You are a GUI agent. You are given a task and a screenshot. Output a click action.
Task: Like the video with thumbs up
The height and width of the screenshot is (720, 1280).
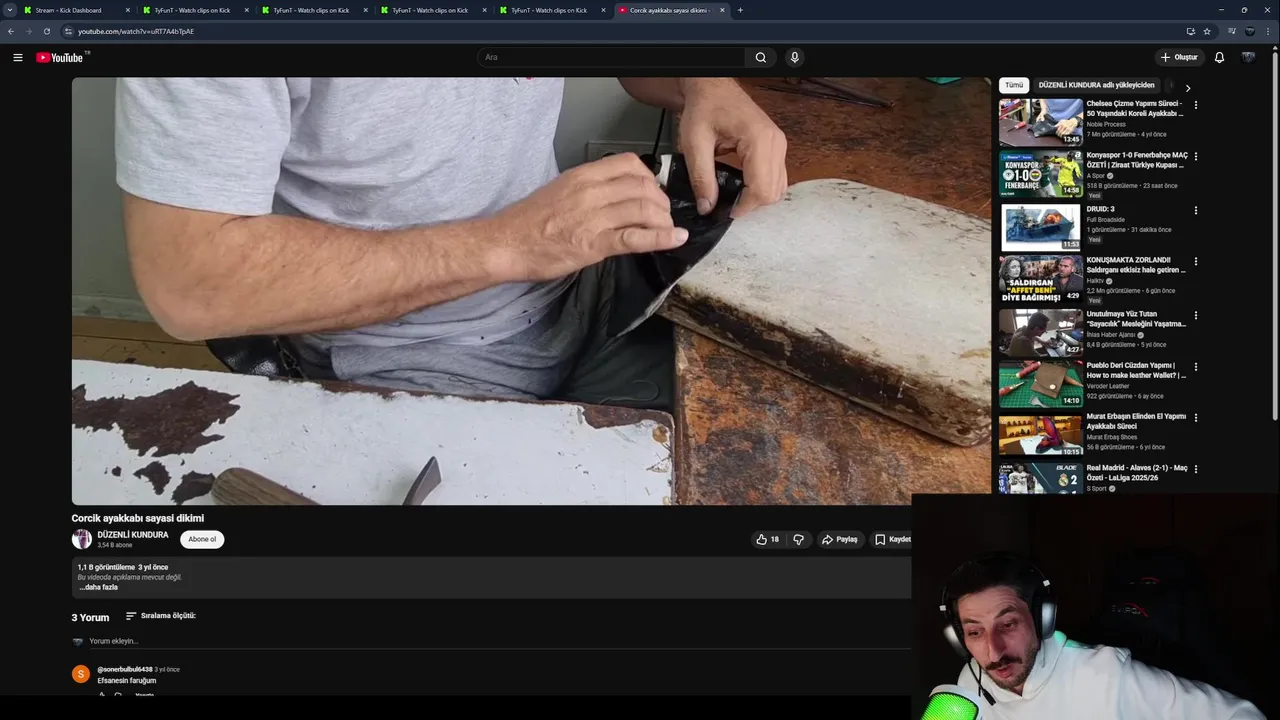click(768, 539)
